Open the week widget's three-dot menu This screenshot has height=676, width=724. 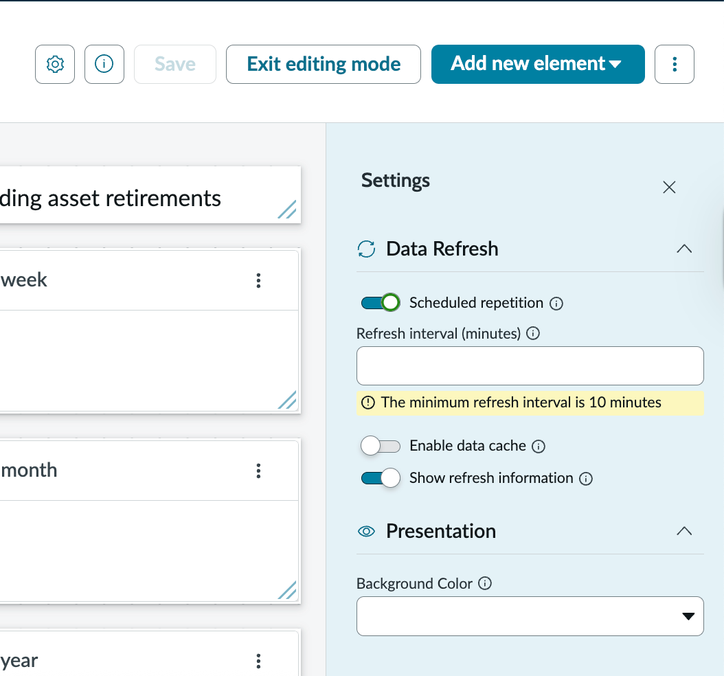tap(258, 281)
